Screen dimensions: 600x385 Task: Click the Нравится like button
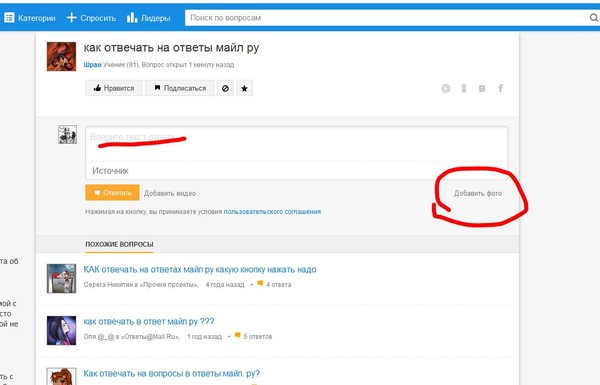tap(114, 88)
